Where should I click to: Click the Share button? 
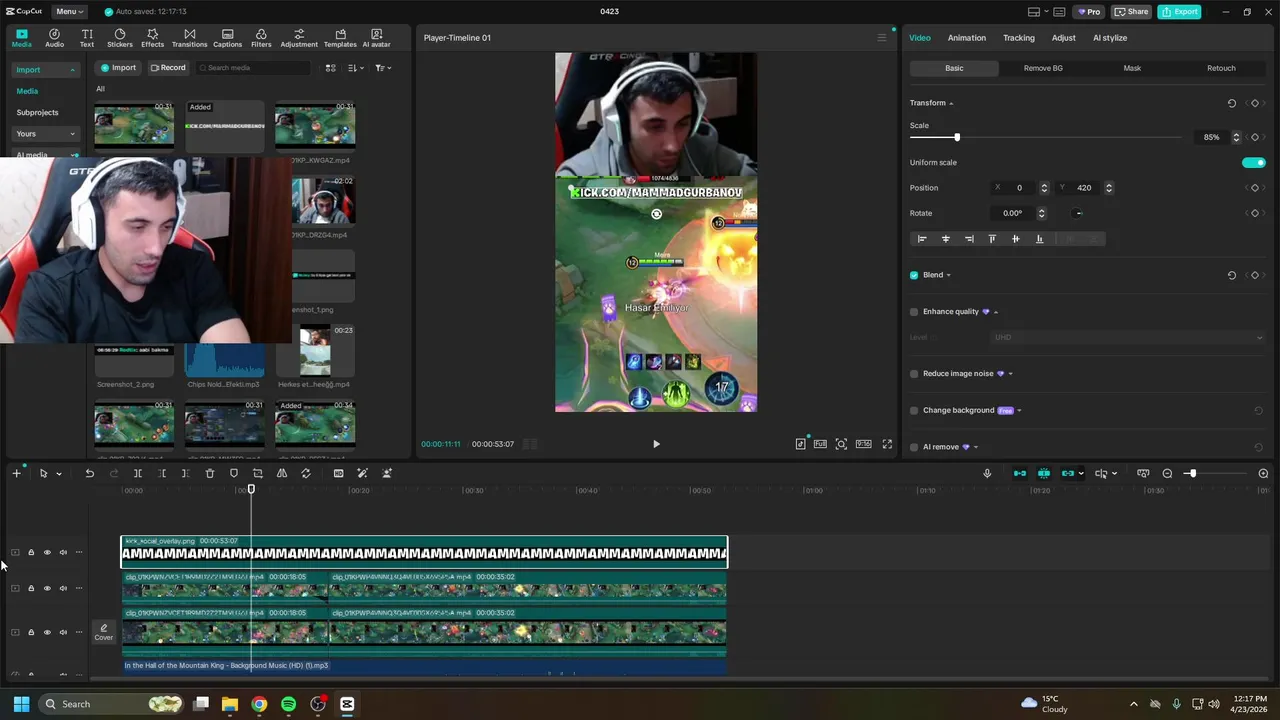pyautogui.click(x=1132, y=11)
